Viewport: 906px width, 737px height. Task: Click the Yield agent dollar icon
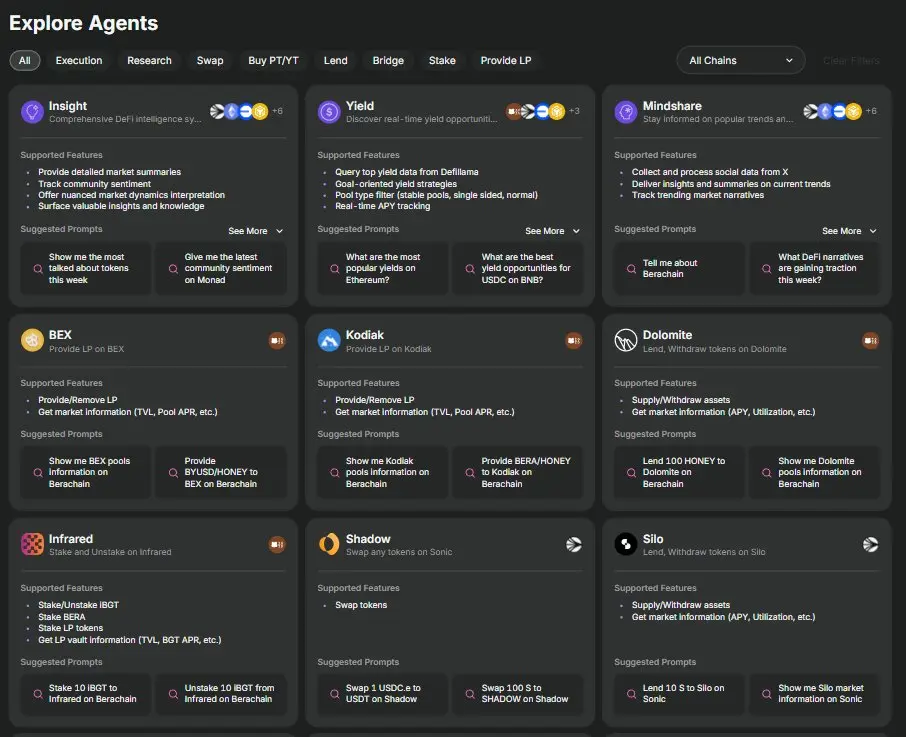(329, 111)
